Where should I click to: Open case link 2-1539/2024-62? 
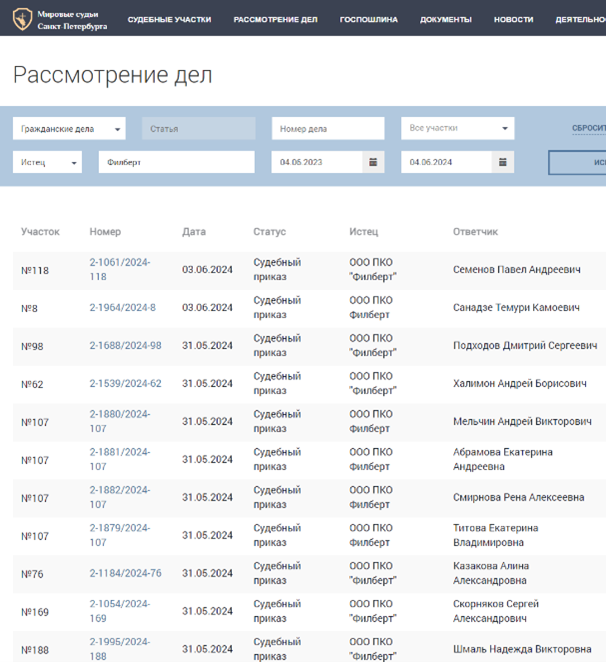(125, 384)
